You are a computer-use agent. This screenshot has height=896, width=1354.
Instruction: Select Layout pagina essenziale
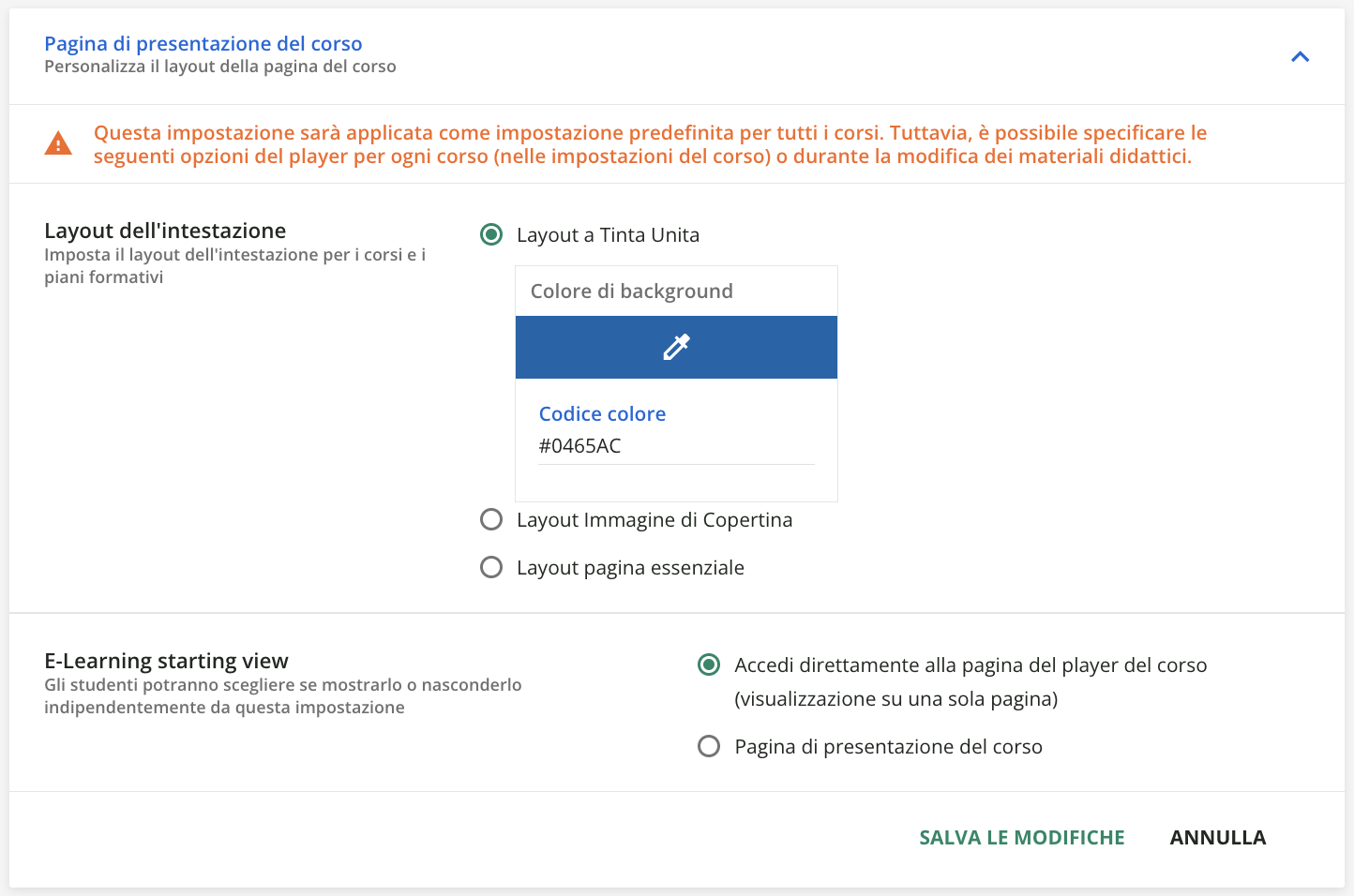pyautogui.click(x=491, y=567)
